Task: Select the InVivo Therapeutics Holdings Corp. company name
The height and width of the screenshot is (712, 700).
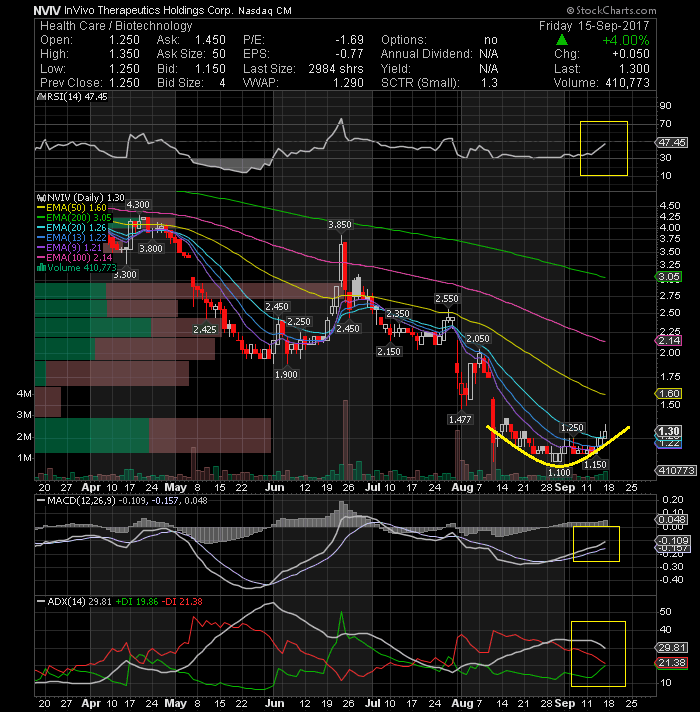Action: point(149,10)
